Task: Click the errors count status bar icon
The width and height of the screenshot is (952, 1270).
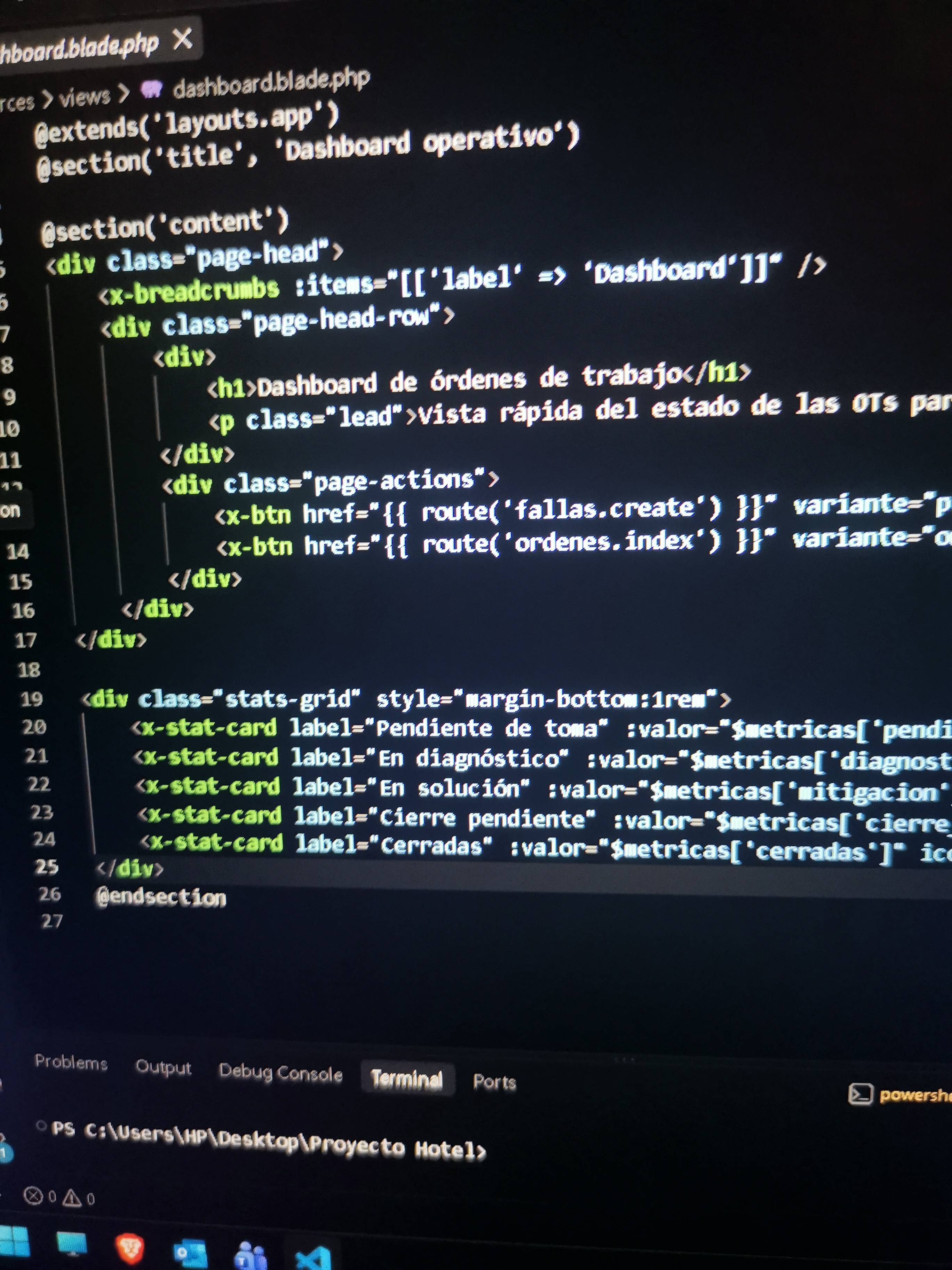Action: [33, 1196]
